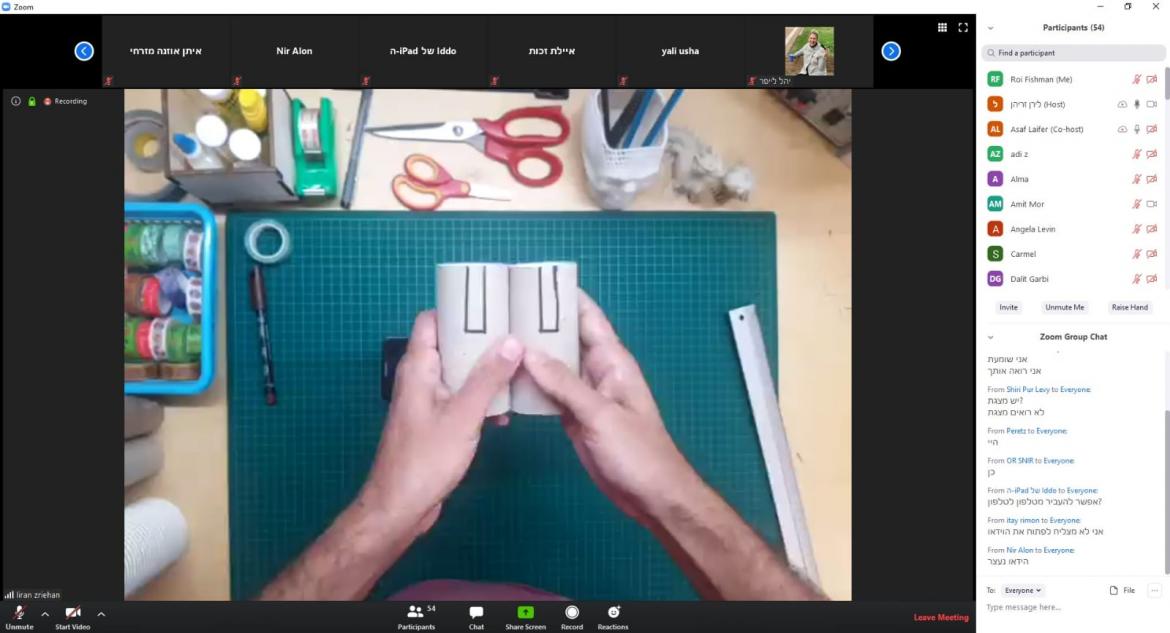Click the meeting information icon
This screenshot has height=633, width=1170.
click(16, 101)
